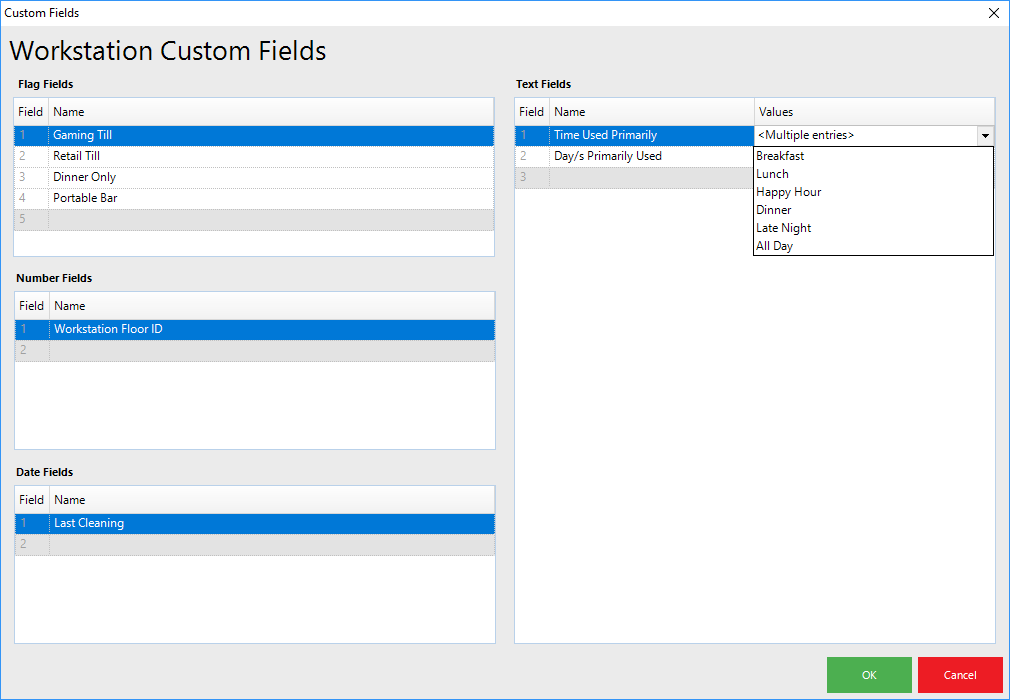Select Late Night from the list

pyautogui.click(x=783, y=228)
